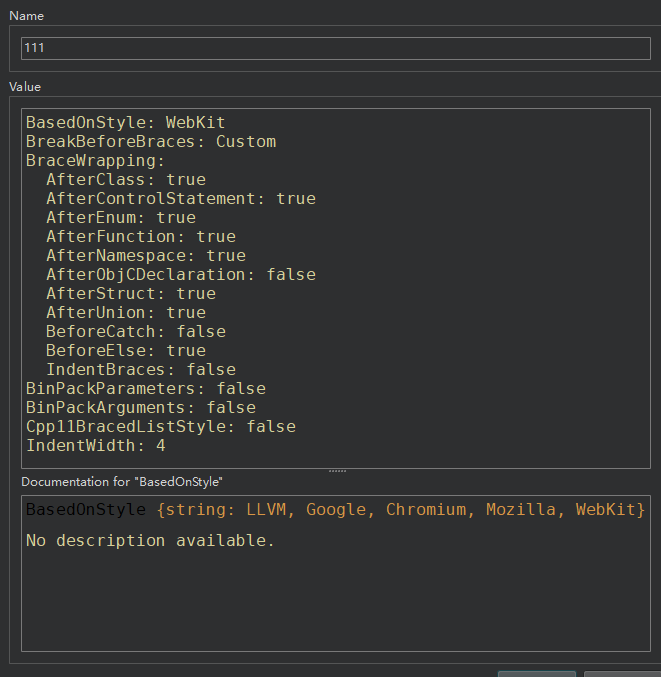Place cursor on the AfterStruct line
This screenshot has width=661, height=677.
(x=130, y=294)
